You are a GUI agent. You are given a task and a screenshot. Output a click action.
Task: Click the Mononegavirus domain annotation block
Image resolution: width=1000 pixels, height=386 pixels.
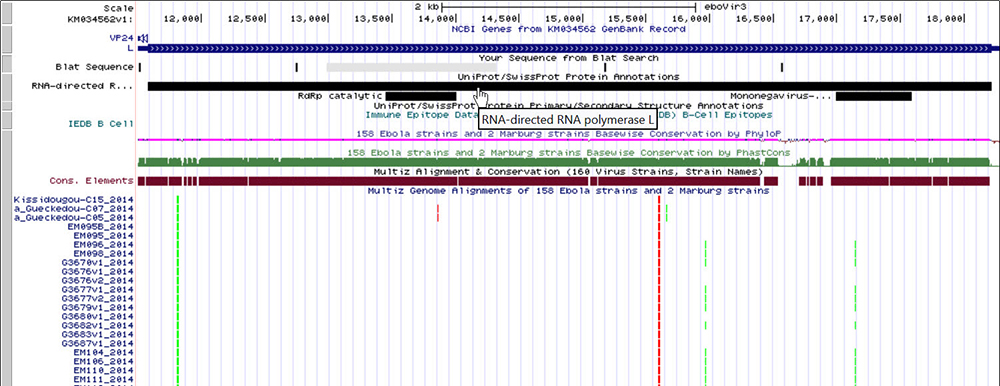click(873, 96)
